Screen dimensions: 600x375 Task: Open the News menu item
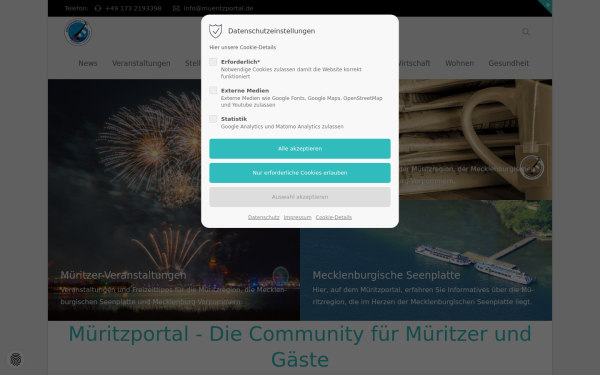[x=88, y=63]
